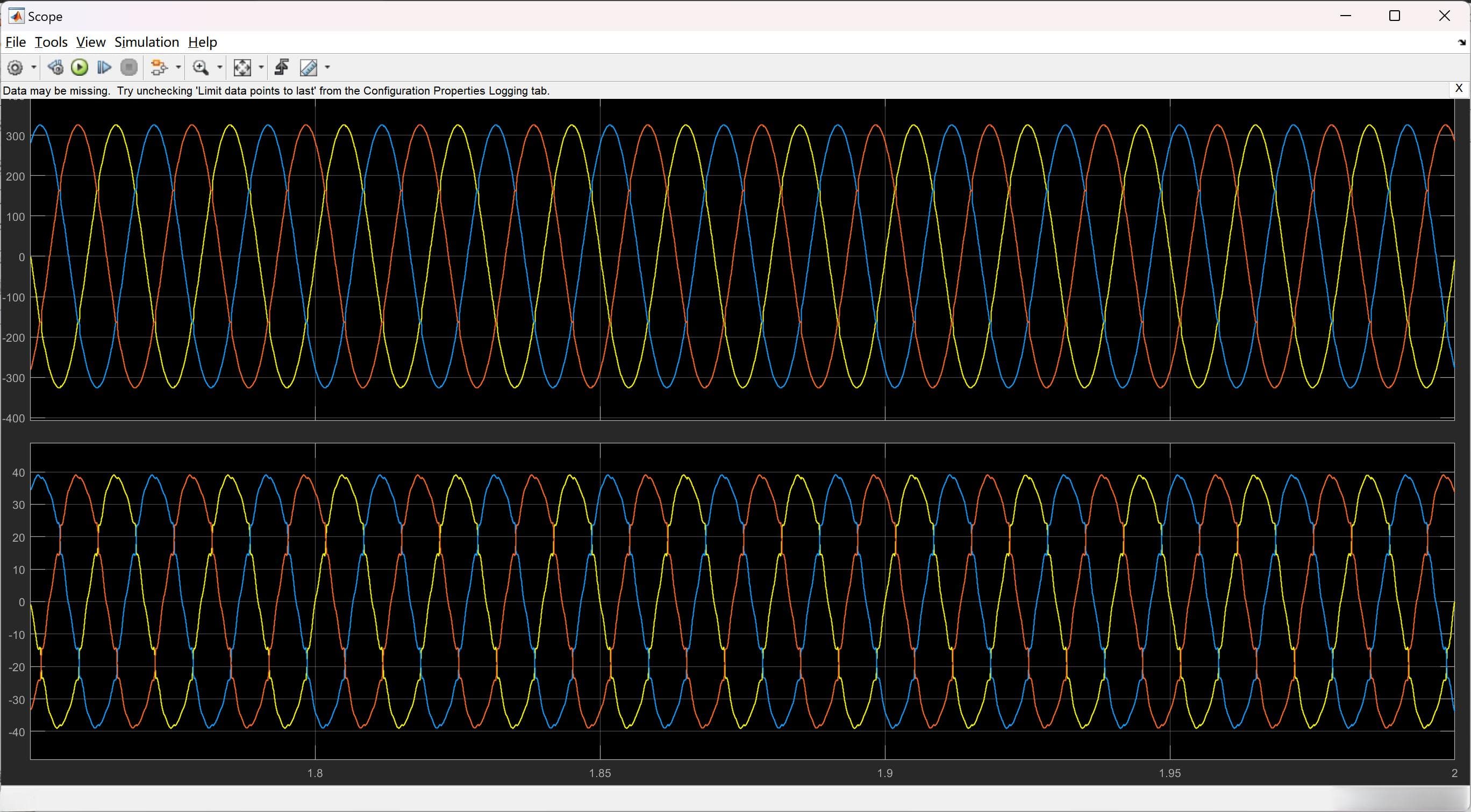
Task: Select the Zoom tool magnifier icon
Action: coord(201,67)
